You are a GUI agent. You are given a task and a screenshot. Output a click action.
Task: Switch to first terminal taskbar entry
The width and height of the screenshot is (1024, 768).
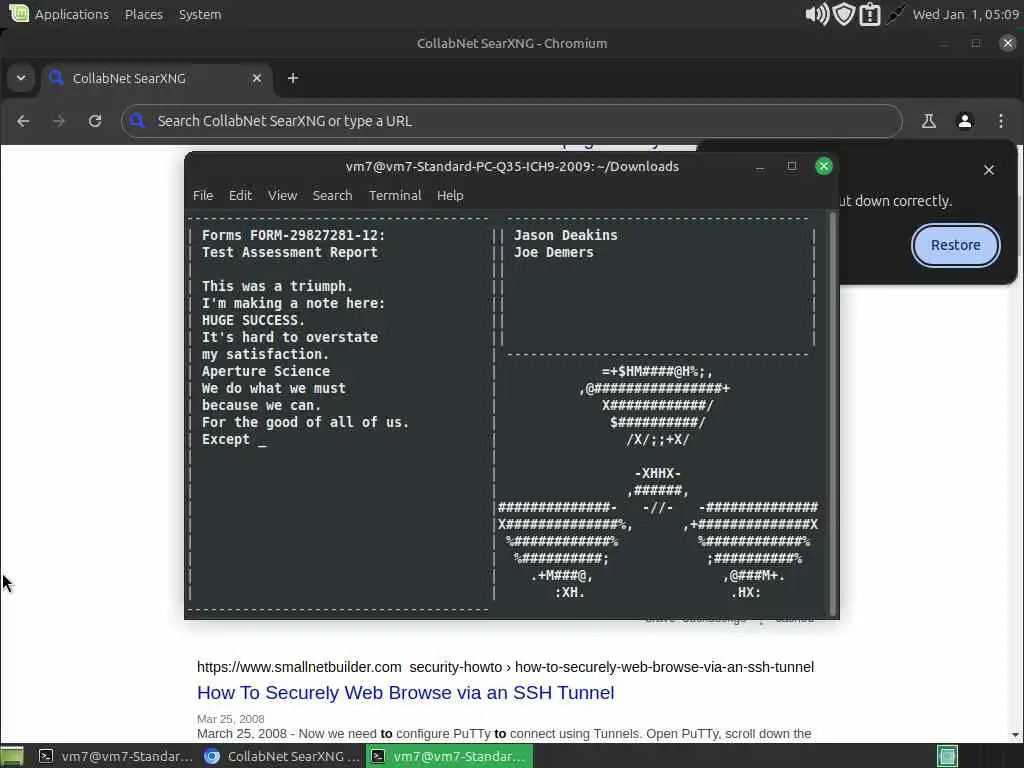pyautogui.click(x=115, y=756)
